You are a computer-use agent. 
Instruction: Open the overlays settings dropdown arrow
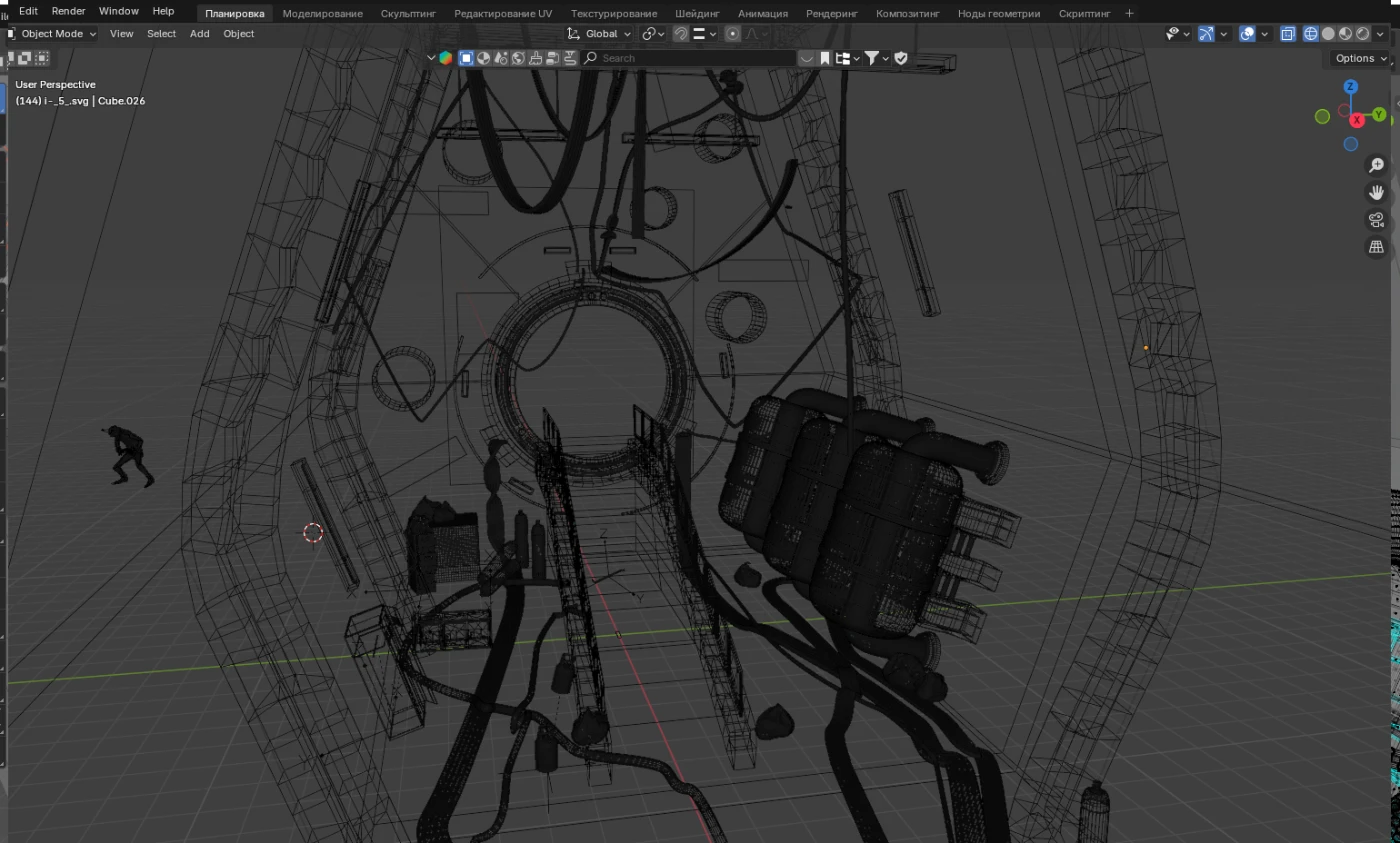1264,33
